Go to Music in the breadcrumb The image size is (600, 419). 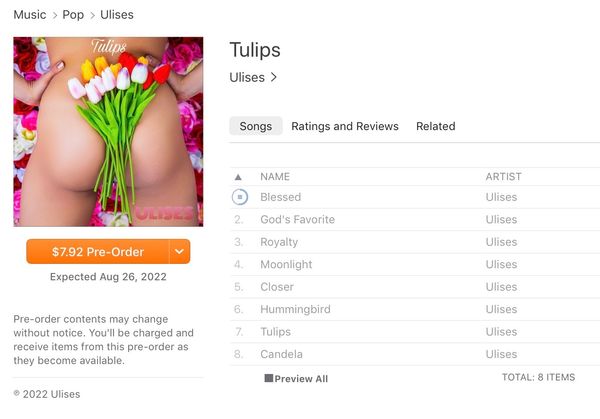coord(30,15)
